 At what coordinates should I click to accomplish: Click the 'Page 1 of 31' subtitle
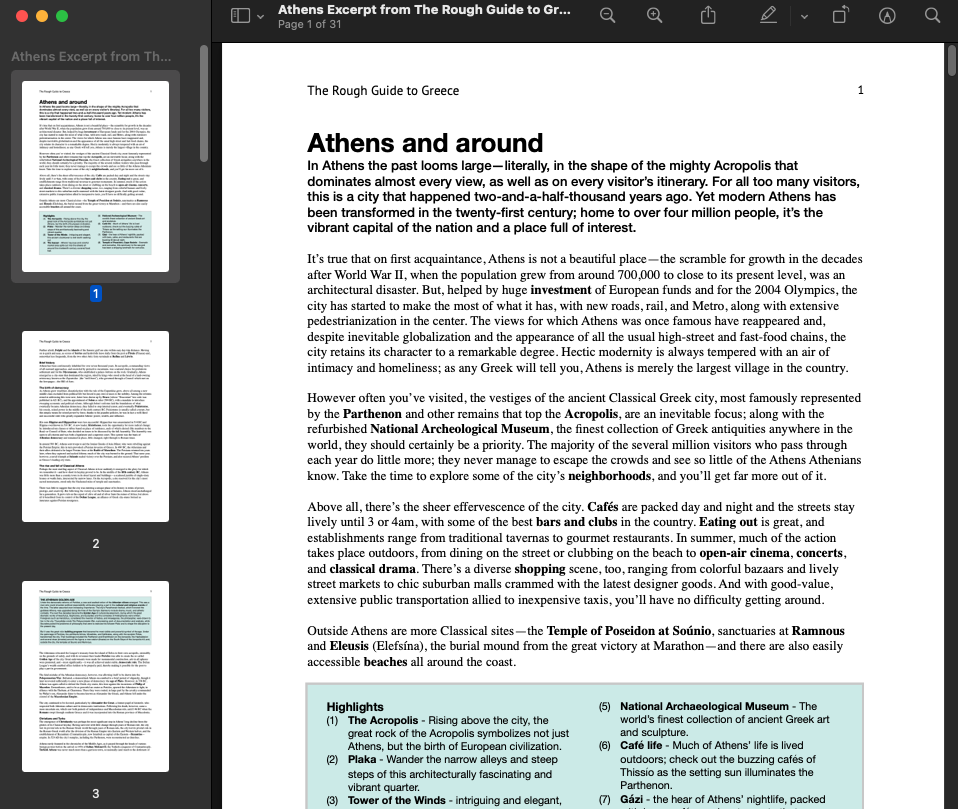(309, 24)
